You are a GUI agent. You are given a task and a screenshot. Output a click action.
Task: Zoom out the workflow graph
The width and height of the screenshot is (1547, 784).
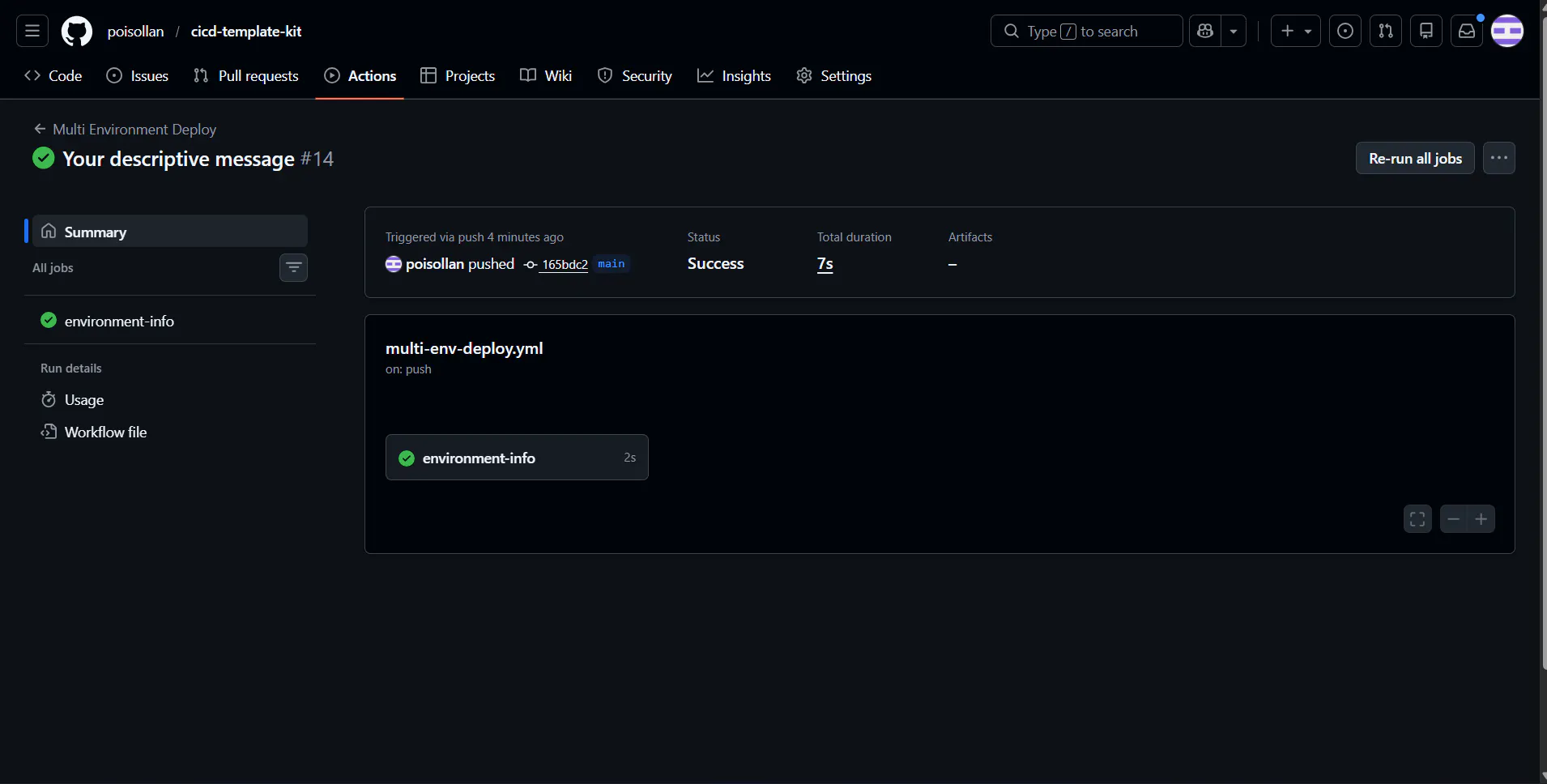1454,519
